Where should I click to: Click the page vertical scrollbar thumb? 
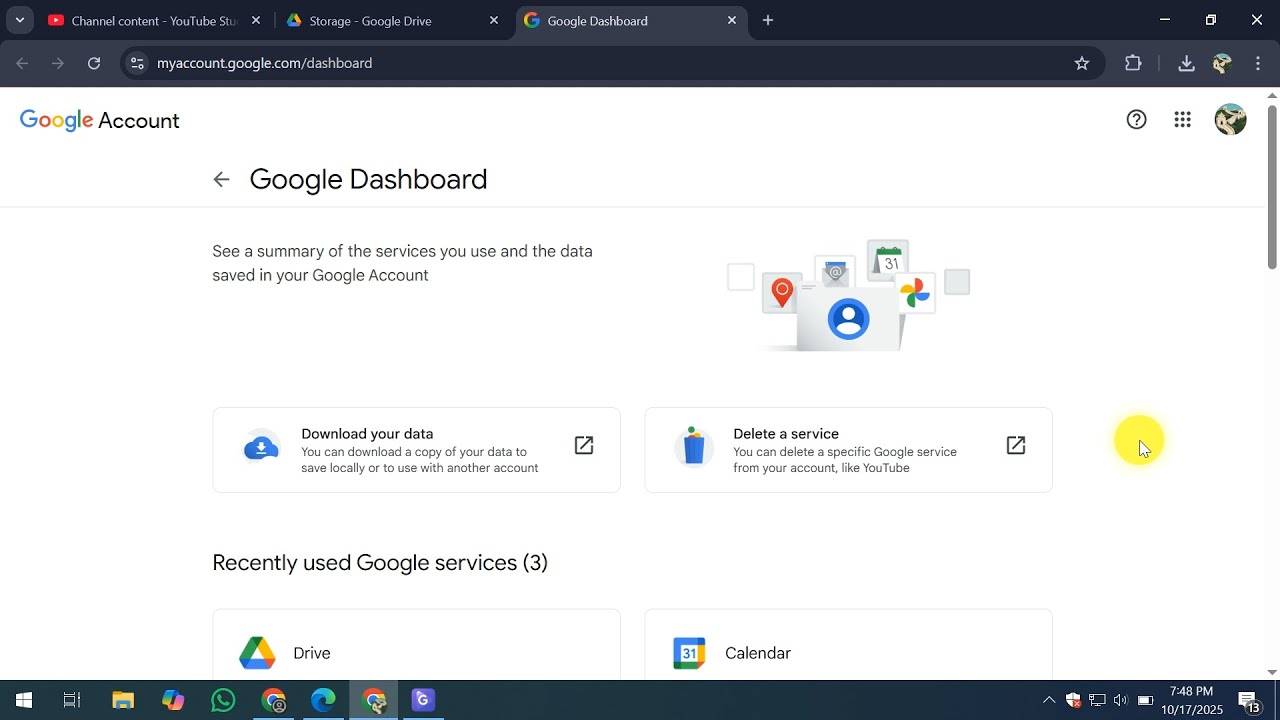click(1272, 188)
